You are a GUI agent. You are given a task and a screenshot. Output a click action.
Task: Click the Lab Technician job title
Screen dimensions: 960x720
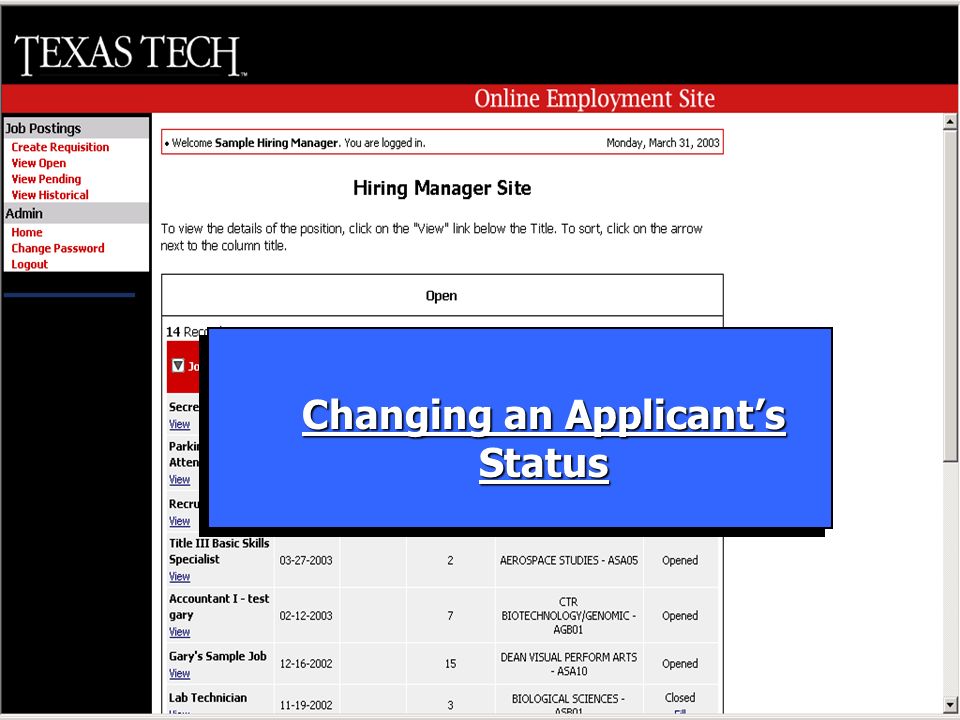click(208, 697)
